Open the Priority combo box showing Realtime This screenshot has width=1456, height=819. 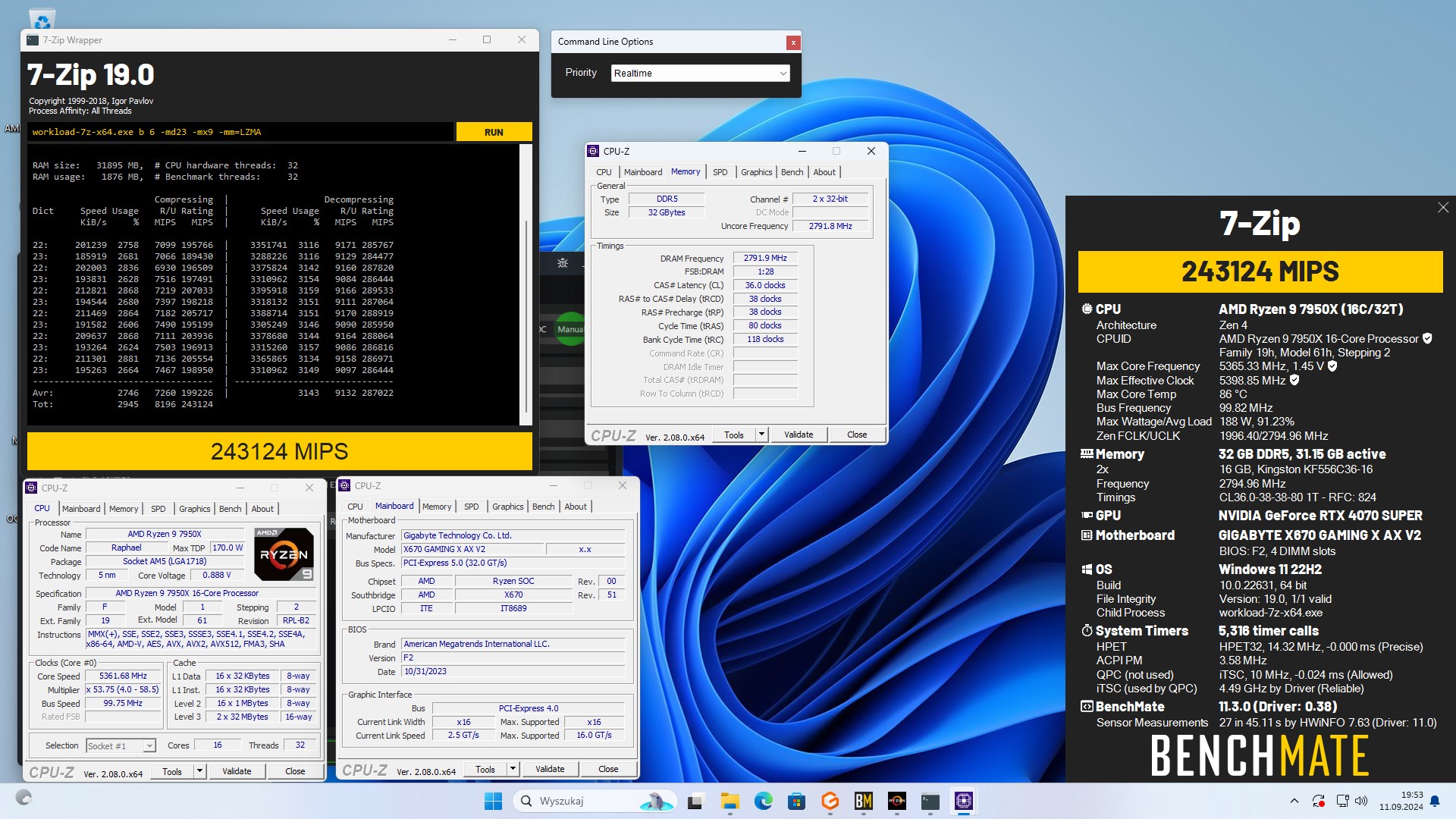coord(700,73)
